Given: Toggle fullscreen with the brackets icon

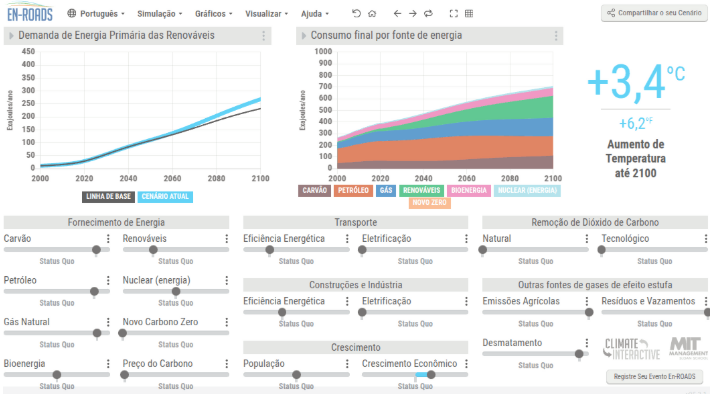Looking at the screenshot, I should (453, 14).
